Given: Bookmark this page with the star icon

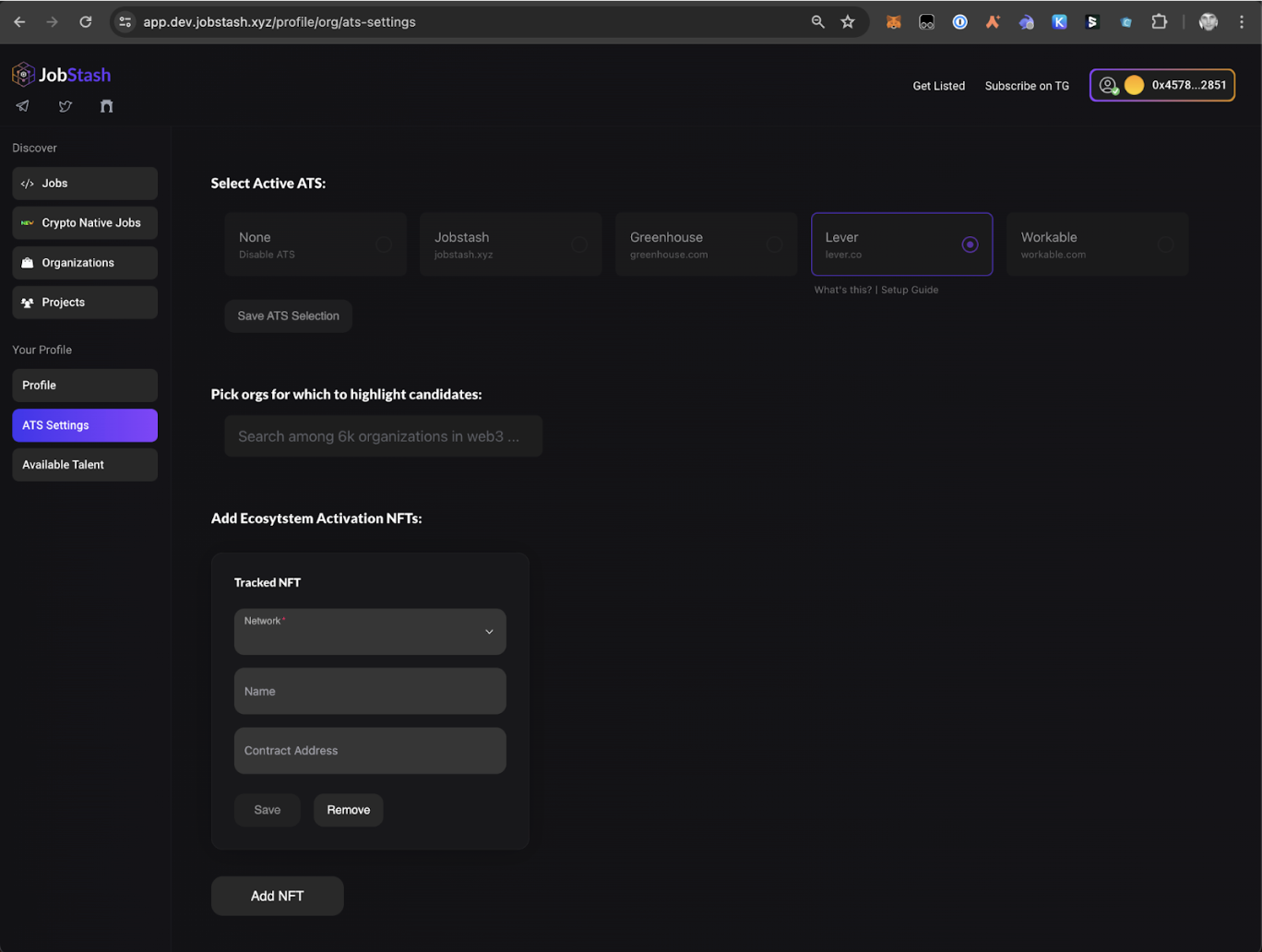Looking at the screenshot, I should [848, 22].
